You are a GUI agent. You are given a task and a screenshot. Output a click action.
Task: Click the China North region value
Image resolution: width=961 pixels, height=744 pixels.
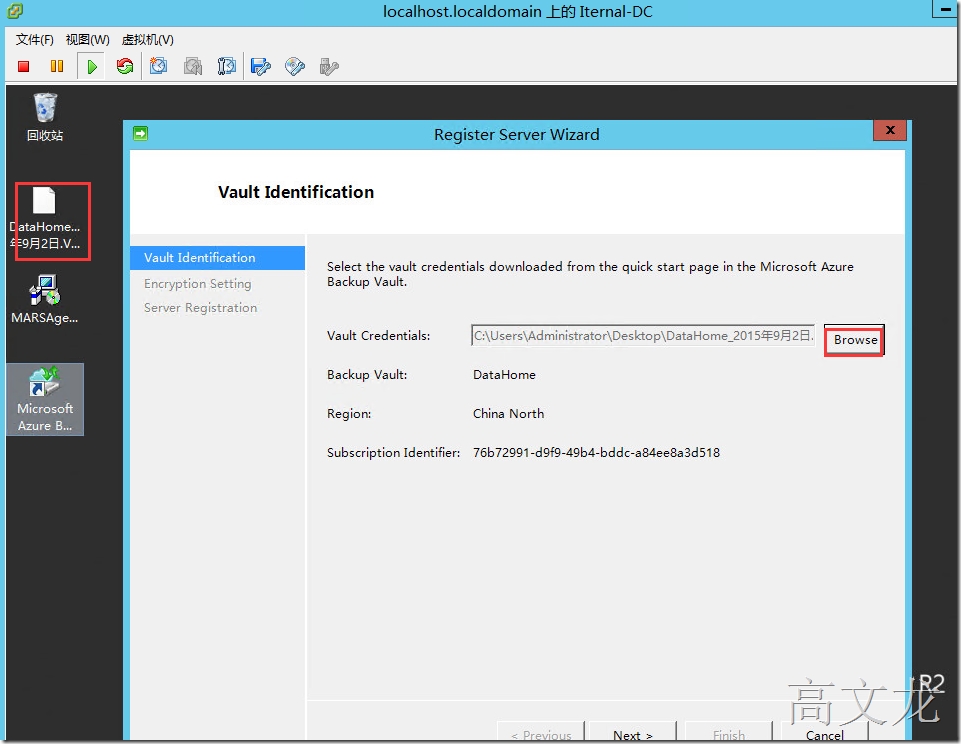pyautogui.click(x=509, y=414)
